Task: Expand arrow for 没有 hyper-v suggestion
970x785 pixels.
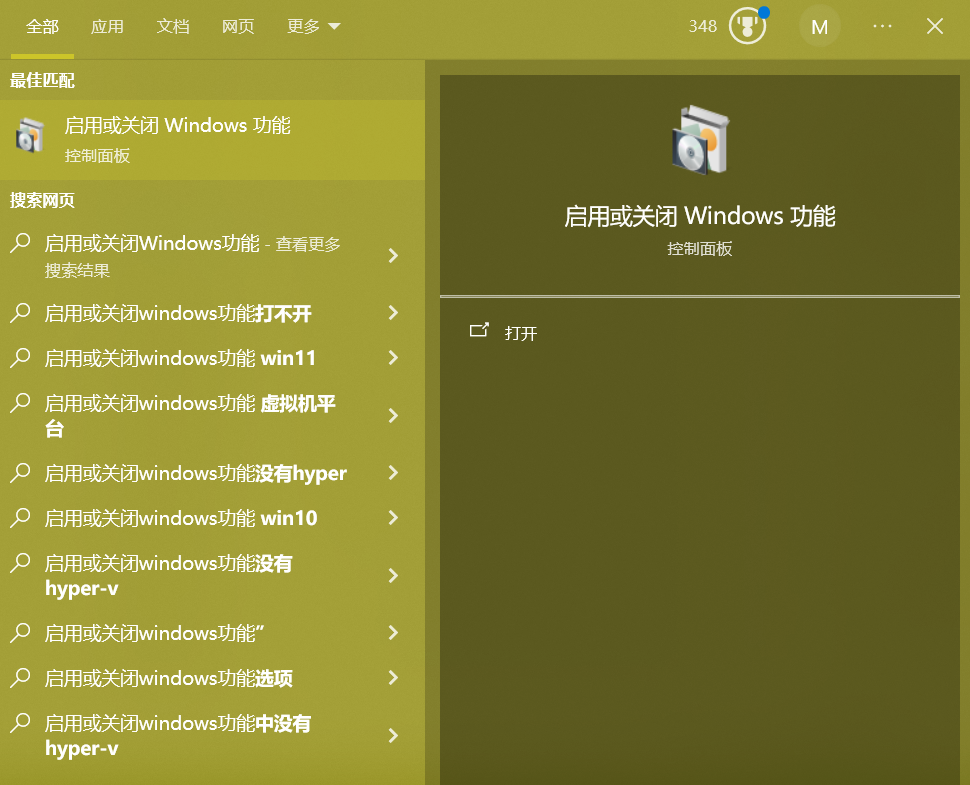Action: tap(393, 575)
